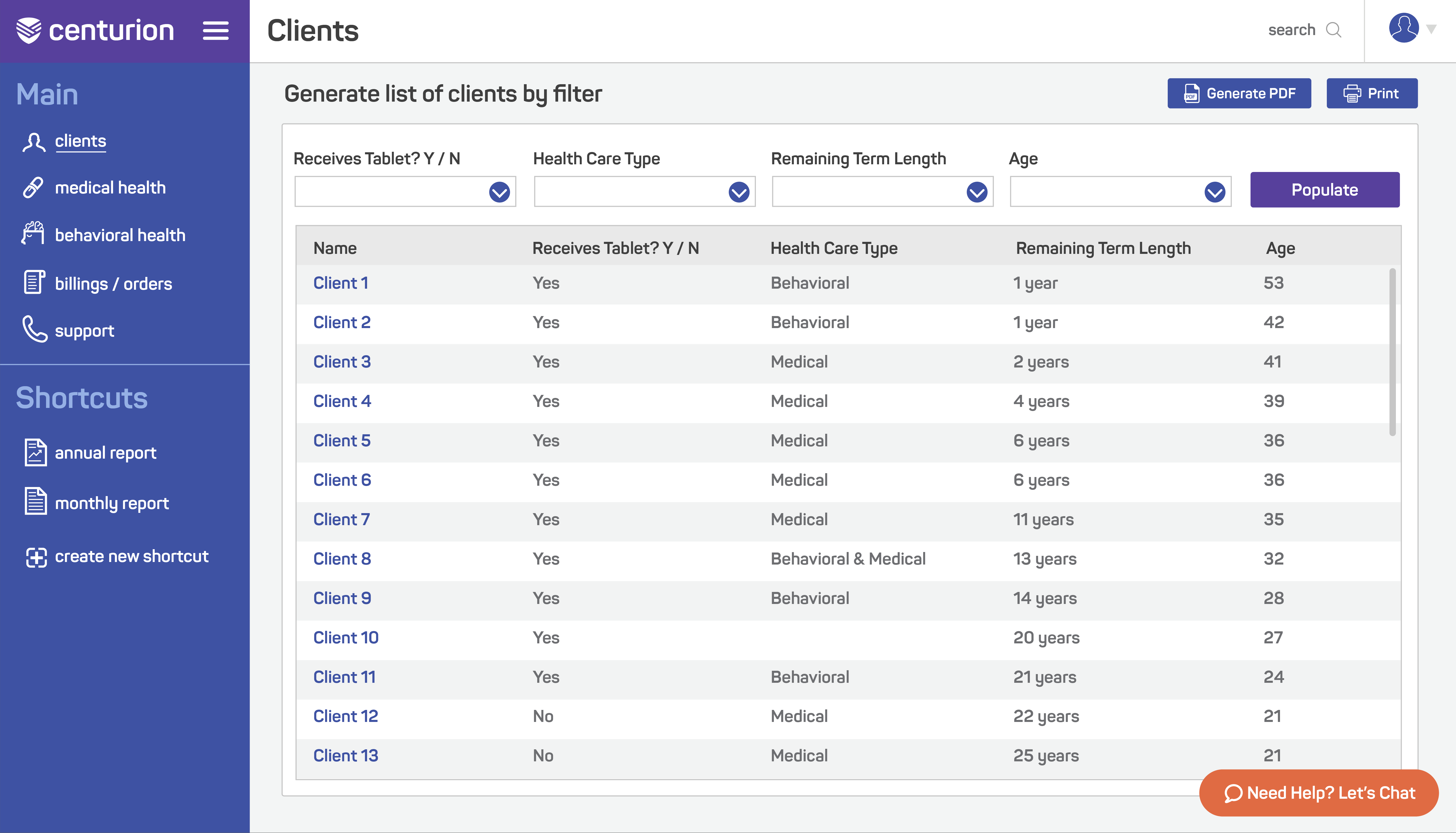1456x833 pixels.
Task: Open the Client 9 link
Action: coord(342,598)
